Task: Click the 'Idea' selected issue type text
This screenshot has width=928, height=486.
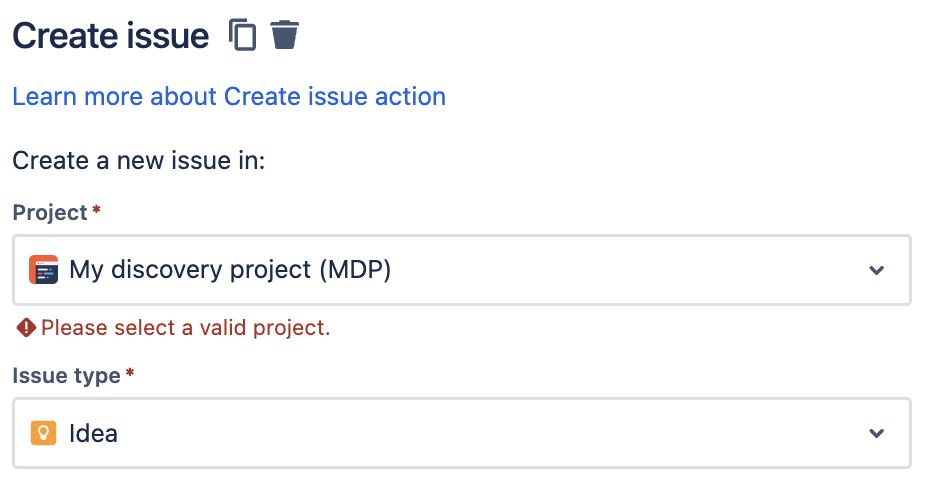Action: (x=93, y=433)
